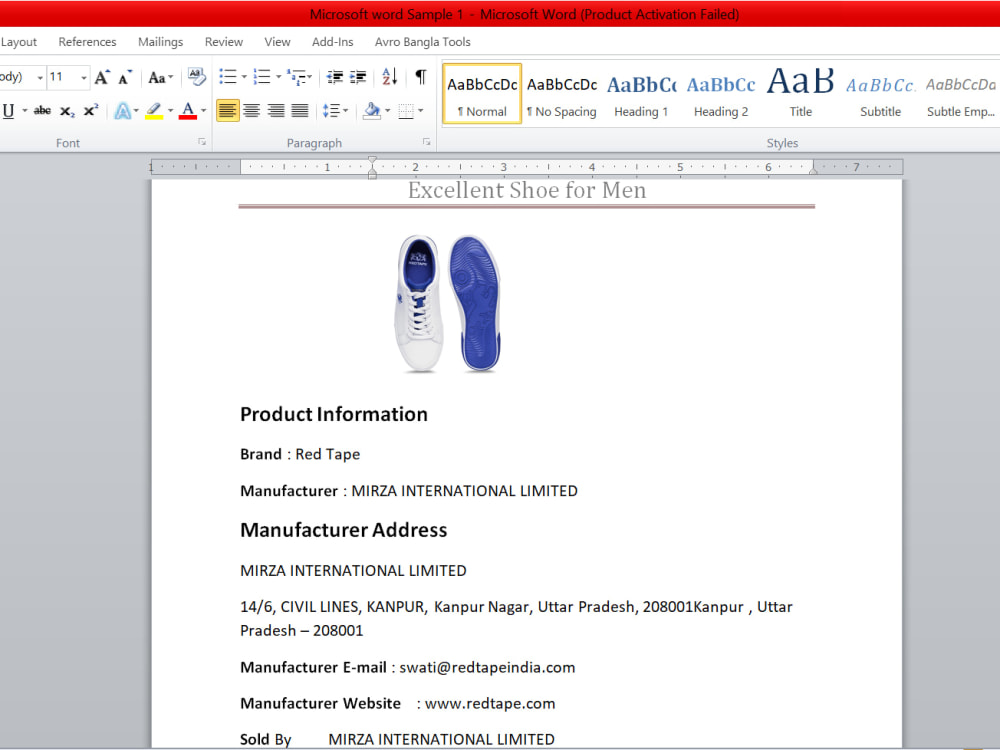Expand shading color dropdown arrow

[x=388, y=111]
